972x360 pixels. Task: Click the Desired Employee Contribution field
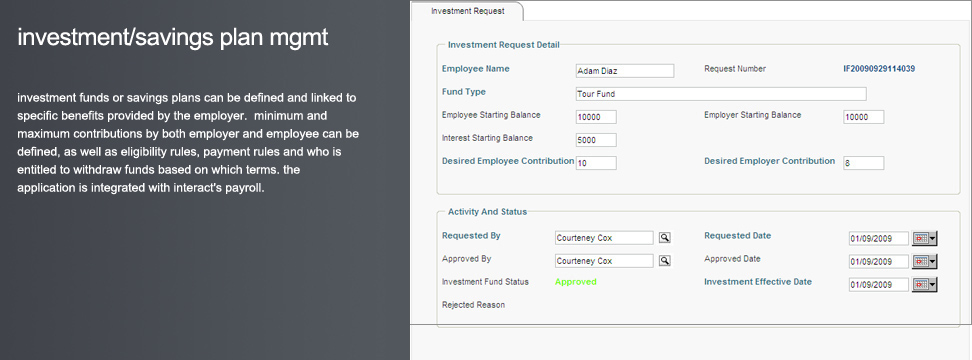(x=596, y=163)
